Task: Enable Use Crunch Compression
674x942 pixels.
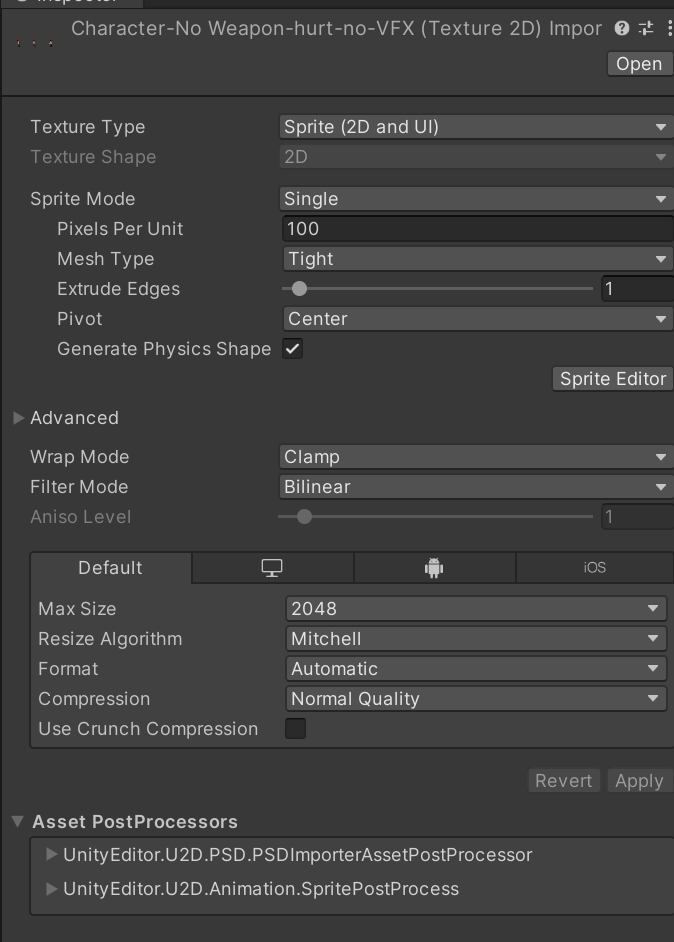Action: [x=295, y=729]
